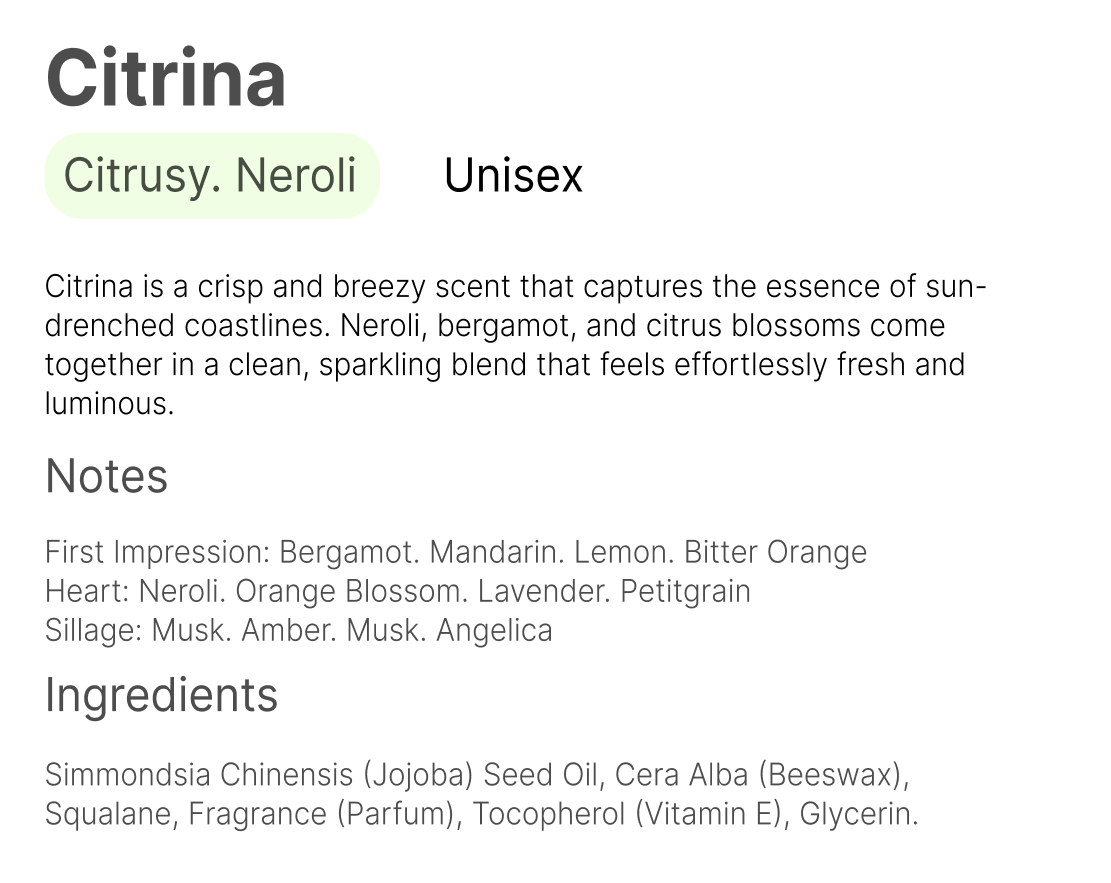The width and height of the screenshot is (1111, 883).
Task: Select the green Citrusy. Neroli tag
Action: [x=211, y=176]
